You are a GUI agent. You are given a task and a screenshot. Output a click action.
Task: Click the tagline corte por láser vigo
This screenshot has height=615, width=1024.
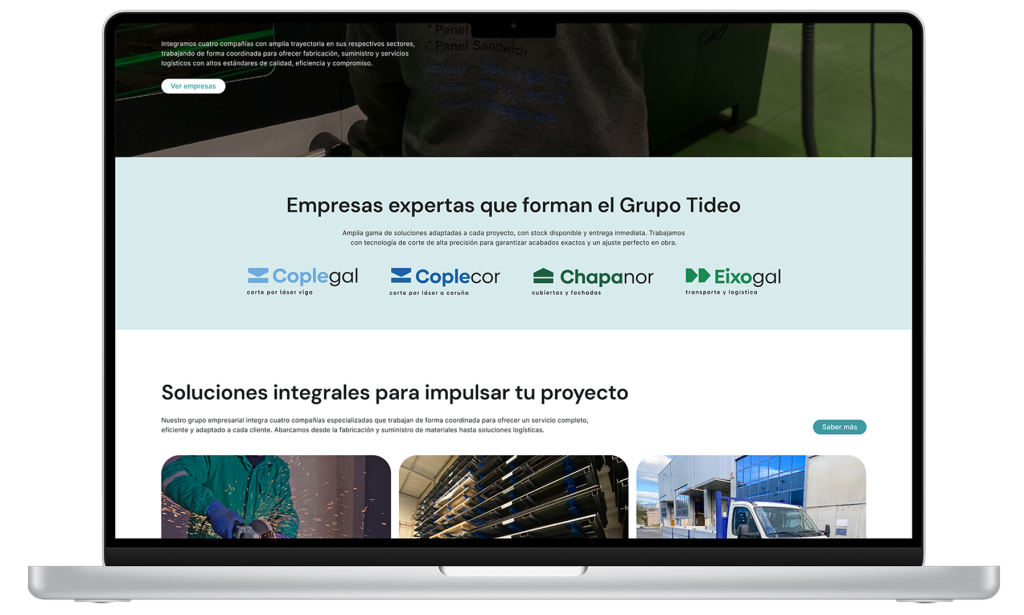(280, 292)
